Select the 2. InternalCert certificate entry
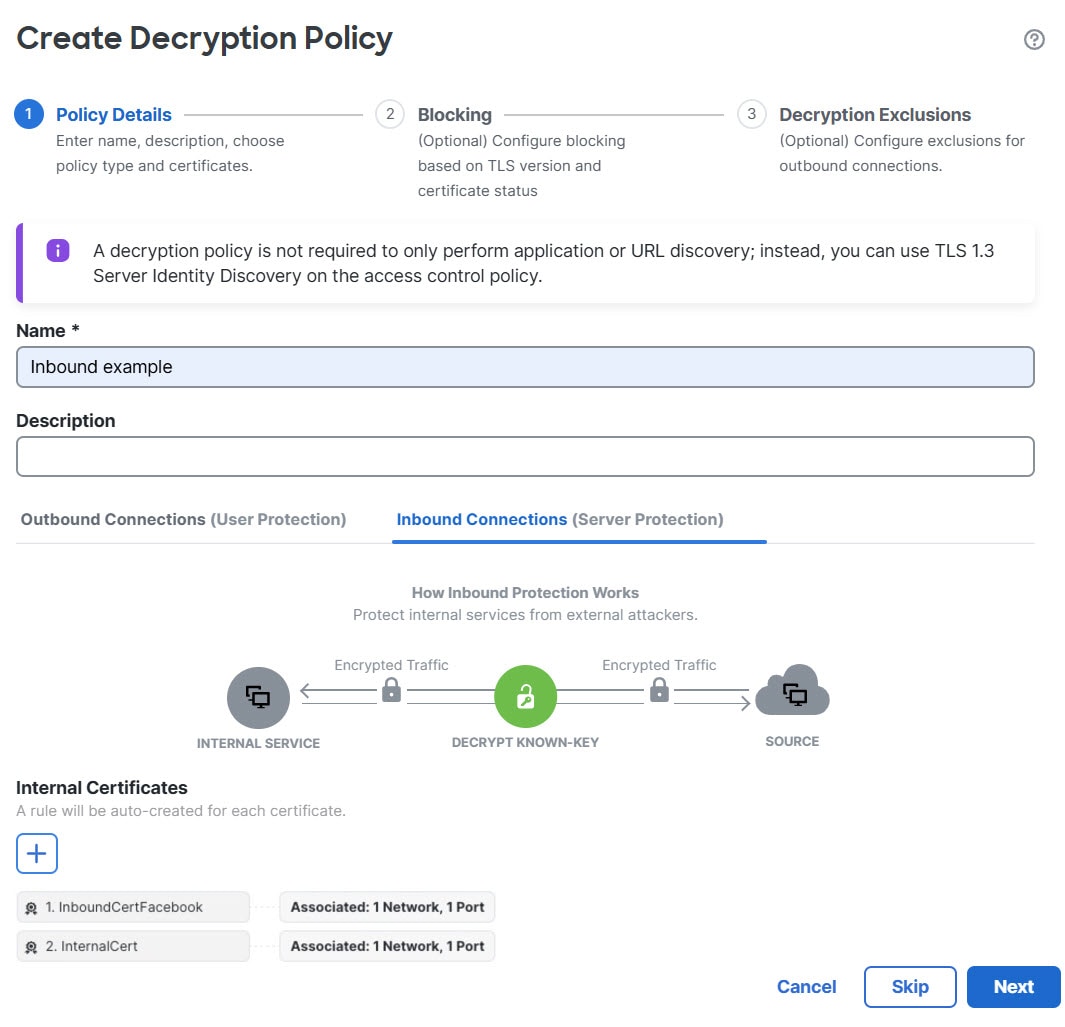 tap(133, 946)
